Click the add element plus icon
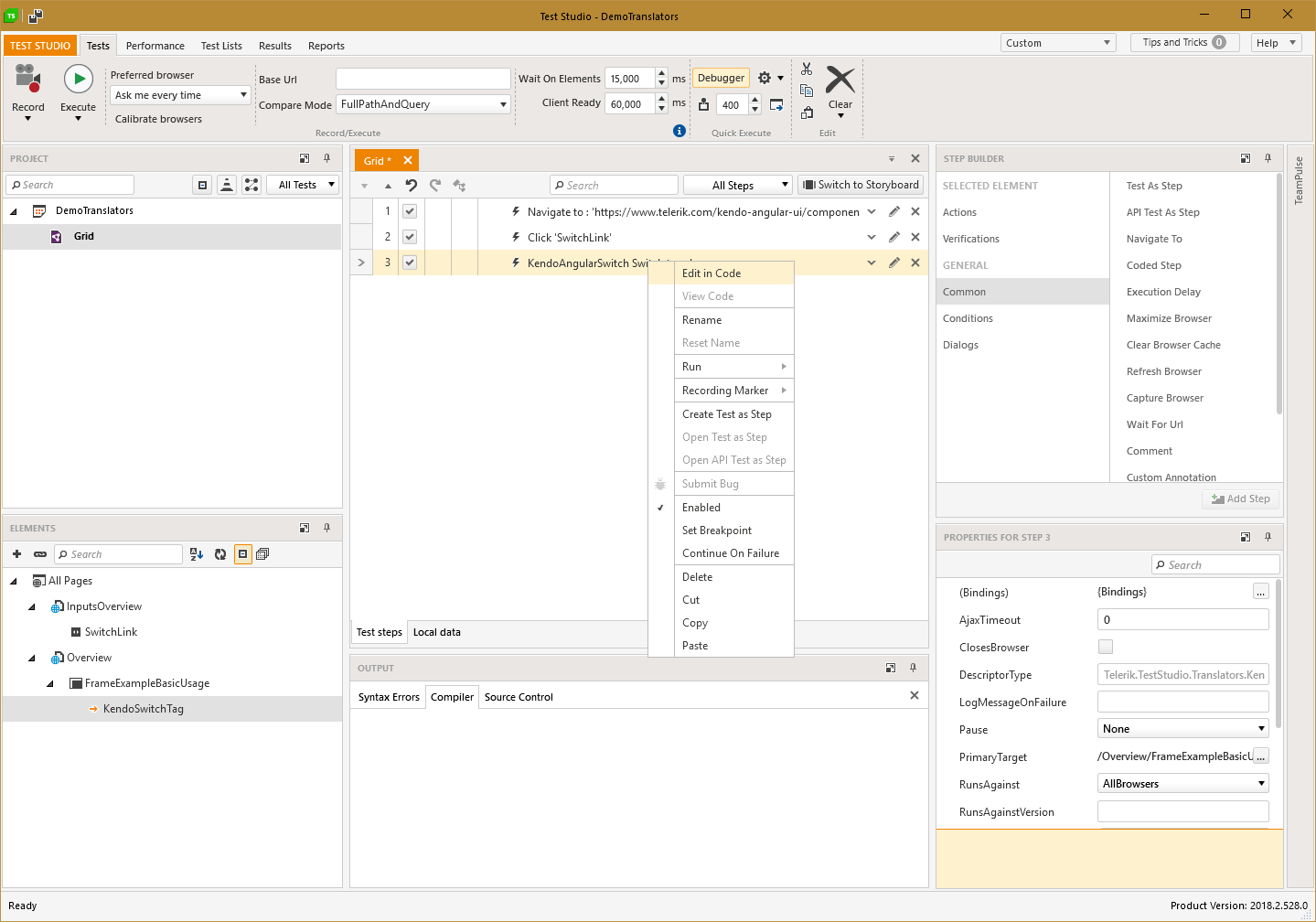Viewport: 1316px width, 922px height. (x=16, y=554)
